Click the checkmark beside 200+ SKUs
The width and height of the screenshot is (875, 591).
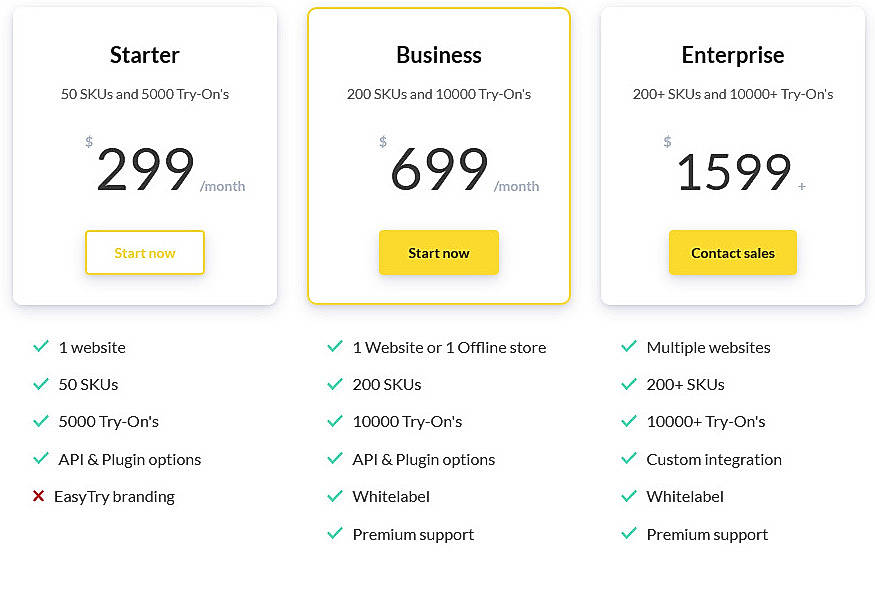(x=629, y=384)
